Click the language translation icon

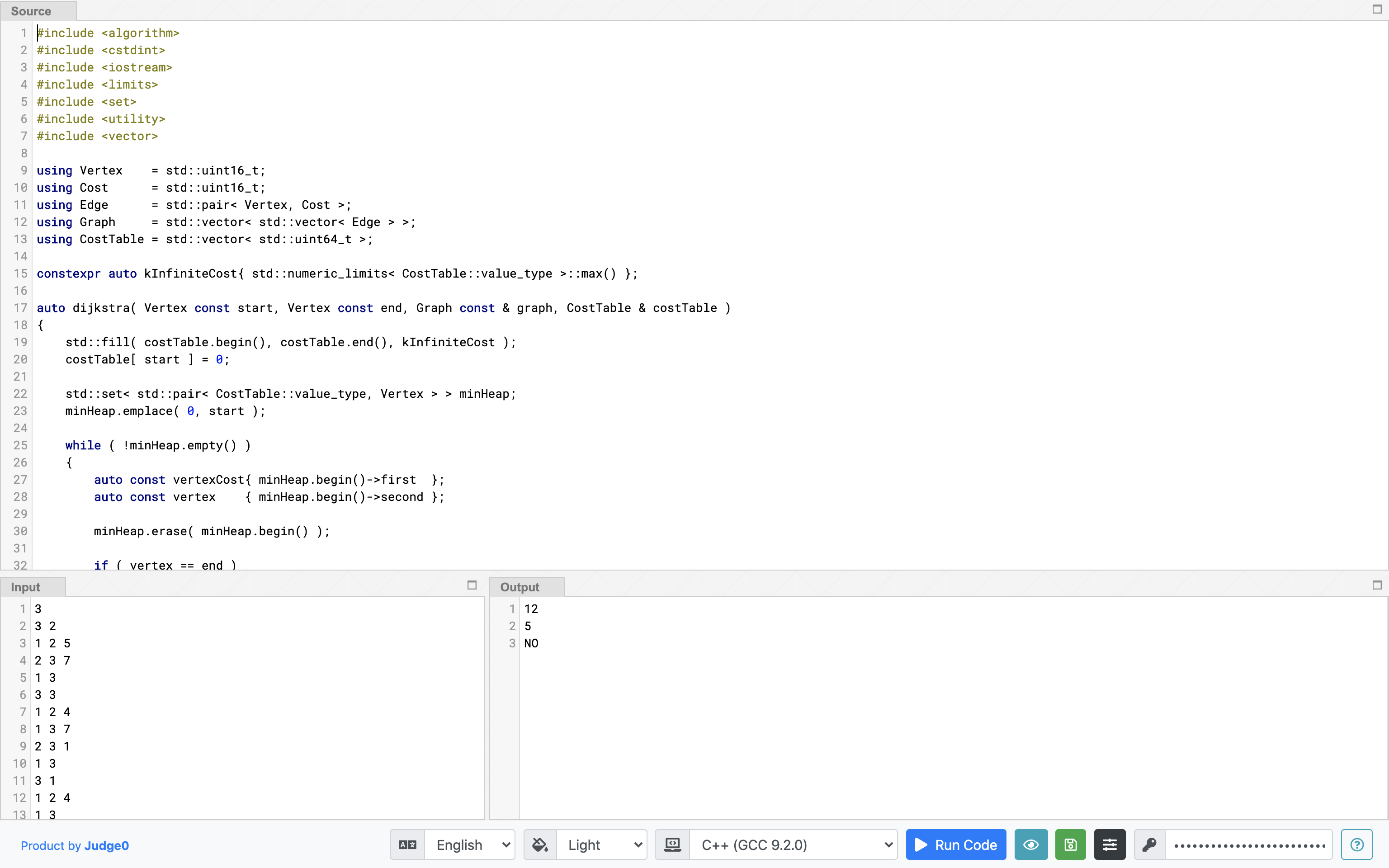tap(407, 844)
